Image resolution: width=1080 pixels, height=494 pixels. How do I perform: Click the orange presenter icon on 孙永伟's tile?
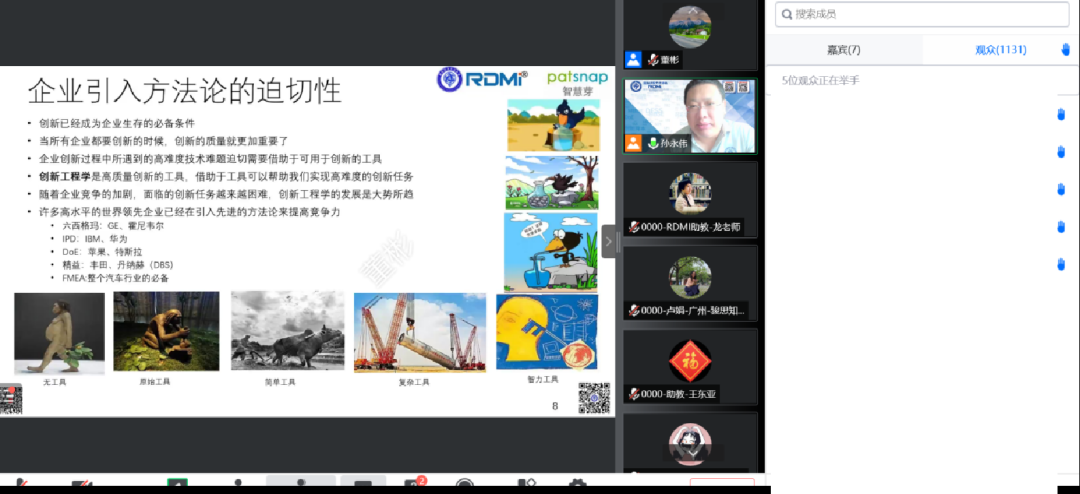pyautogui.click(x=633, y=143)
